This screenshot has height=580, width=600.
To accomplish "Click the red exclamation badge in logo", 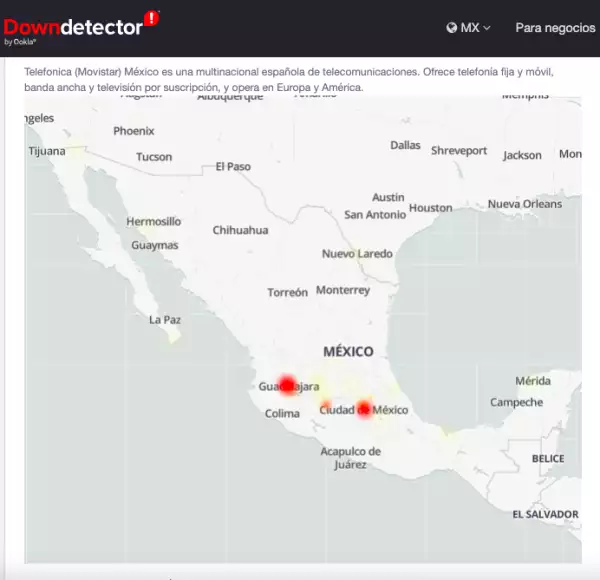I will (x=152, y=18).
